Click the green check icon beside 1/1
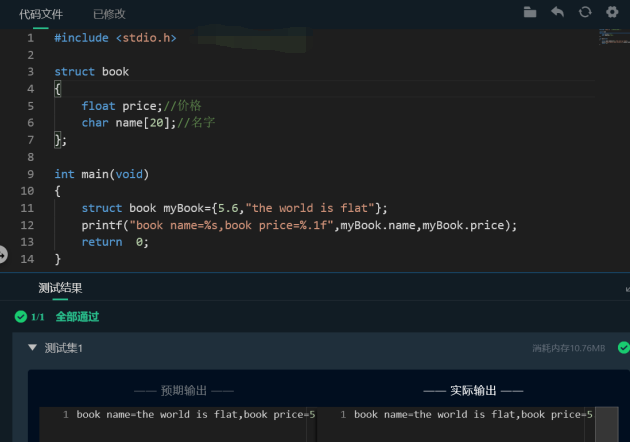 pyautogui.click(x=21, y=317)
